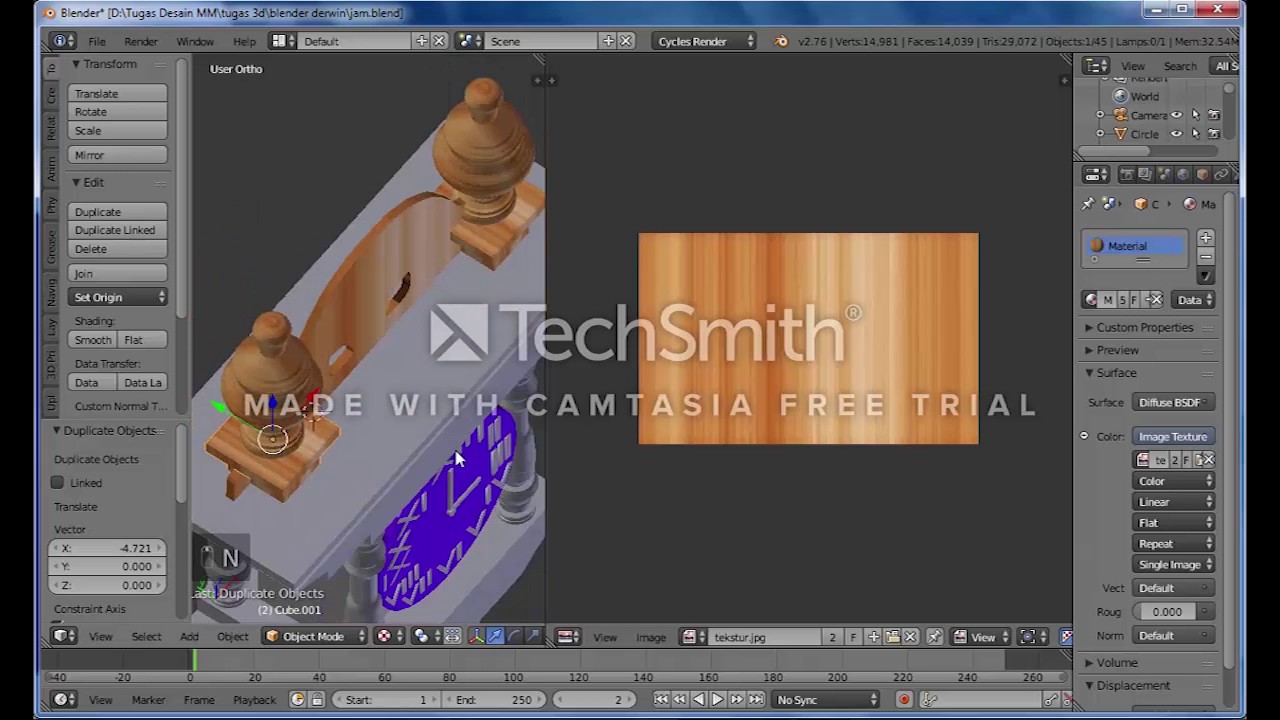Select the Render Layers tab icon
The image size is (1280, 720).
tap(1146, 174)
